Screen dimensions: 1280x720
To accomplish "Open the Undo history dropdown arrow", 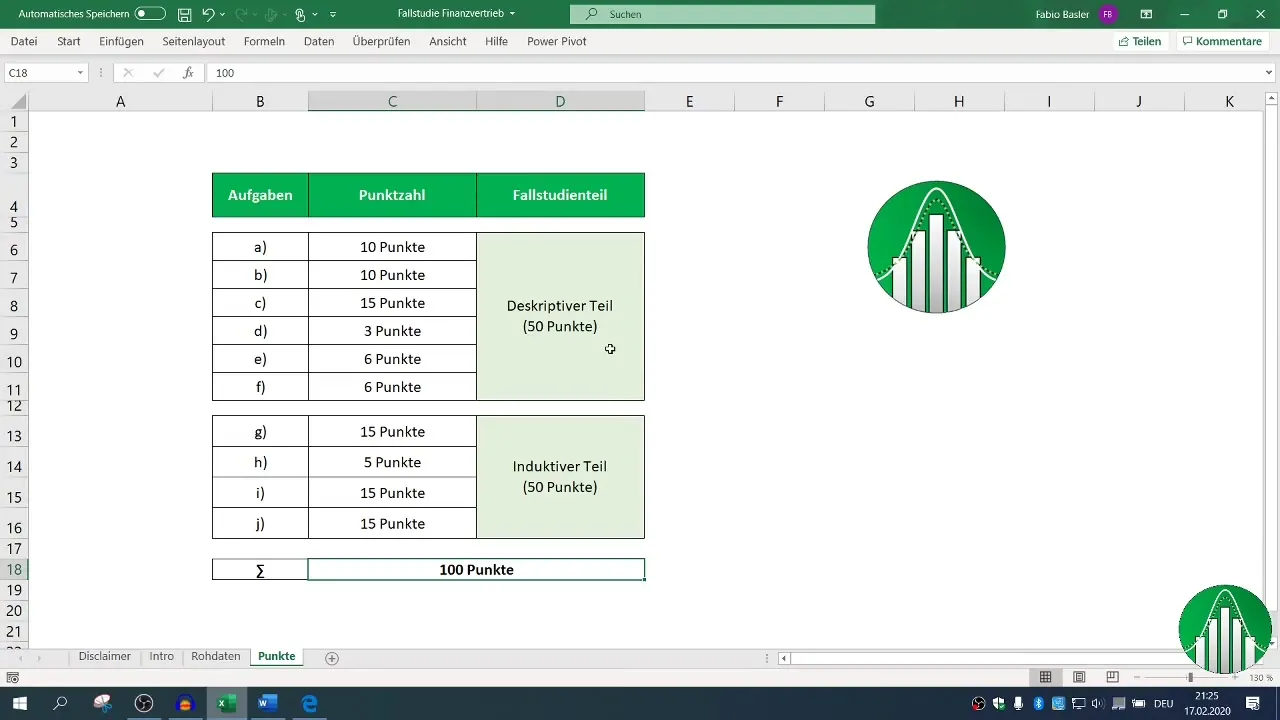I will [222, 14].
